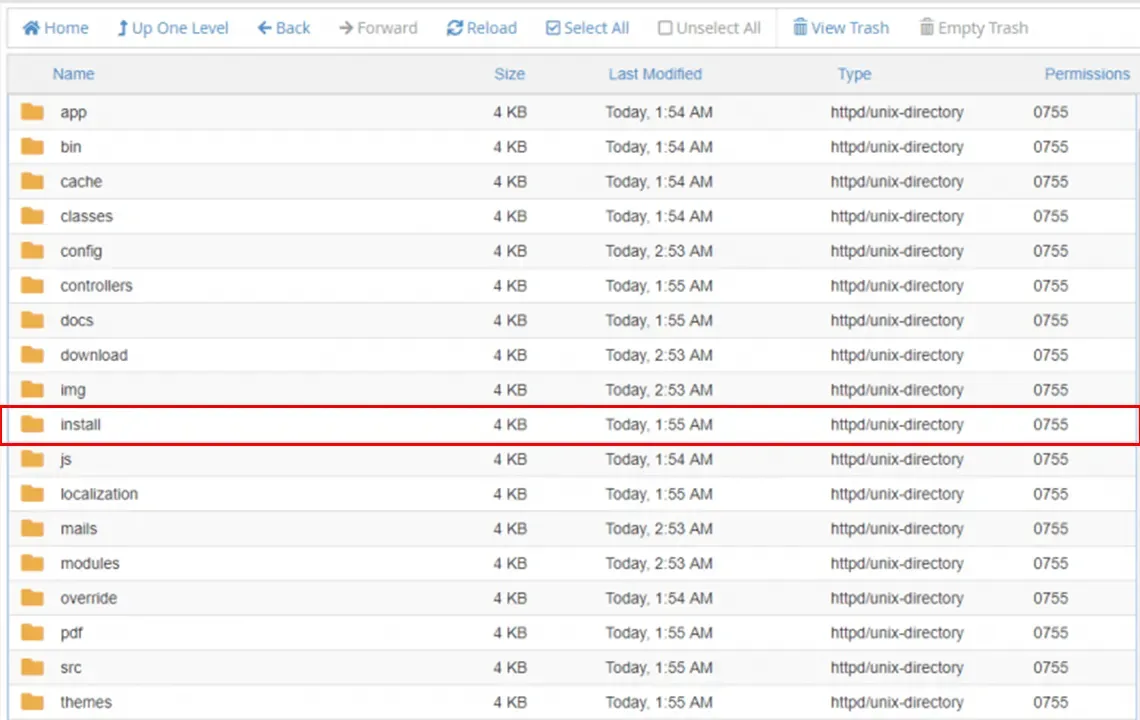Click the override folder name
Screen dimensions: 1140x720
[89, 598]
